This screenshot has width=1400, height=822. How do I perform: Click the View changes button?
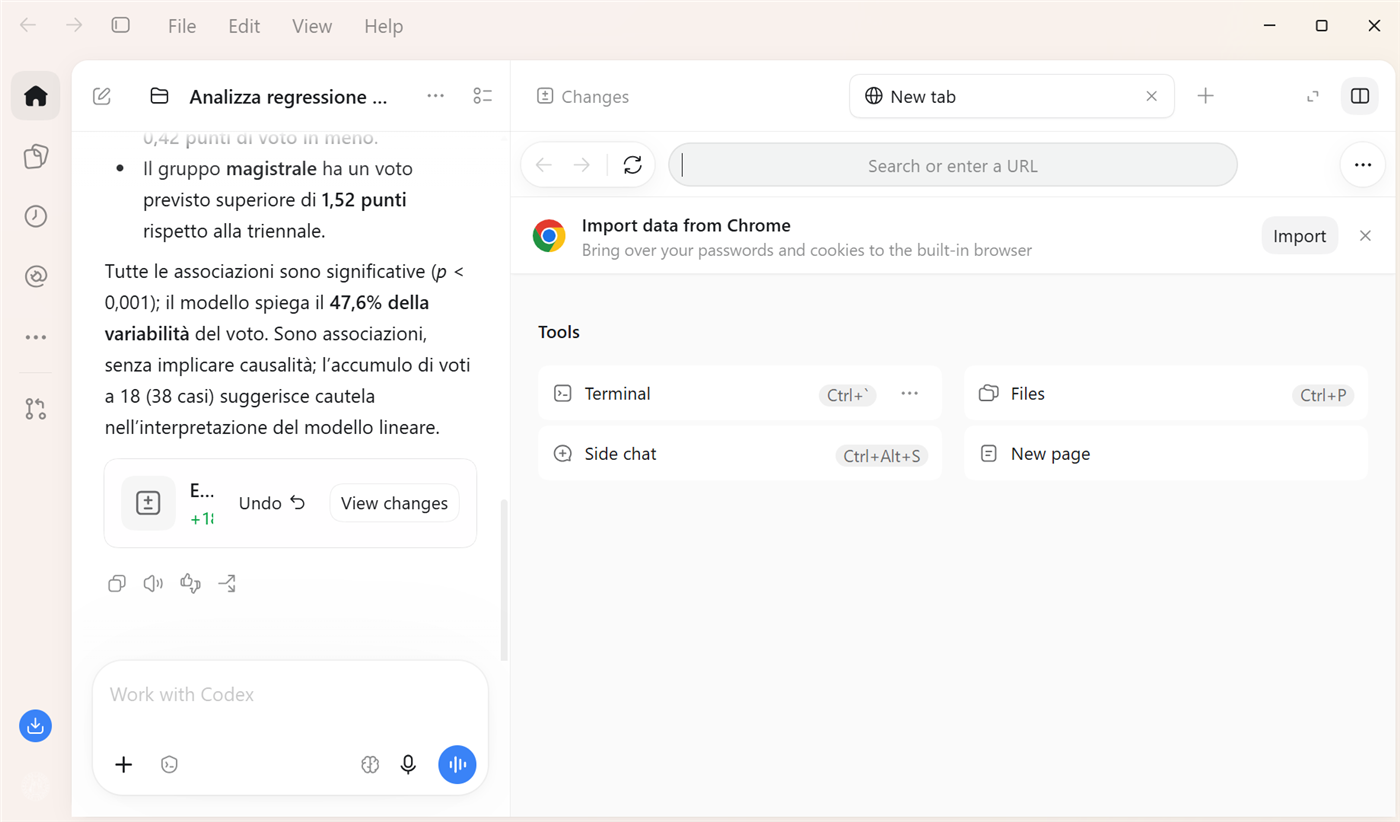coord(394,503)
